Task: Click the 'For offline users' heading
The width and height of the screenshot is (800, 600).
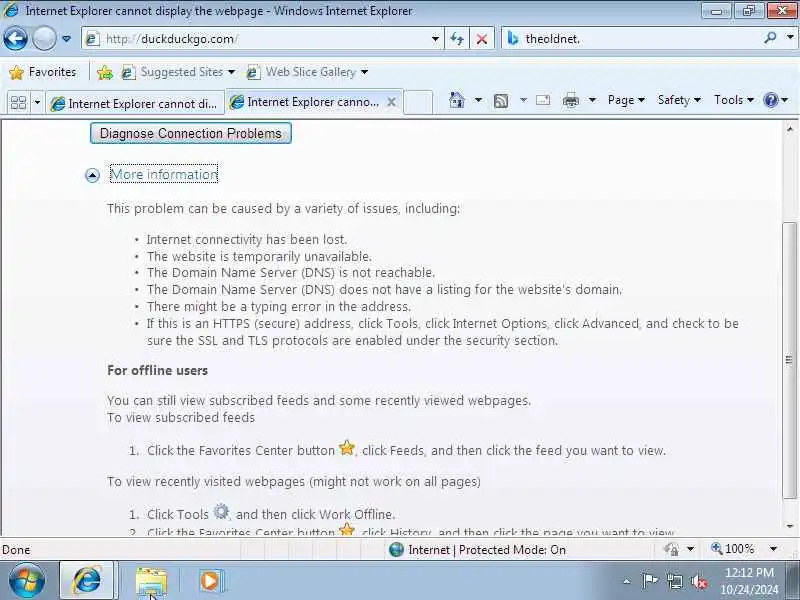Action: (x=158, y=370)
